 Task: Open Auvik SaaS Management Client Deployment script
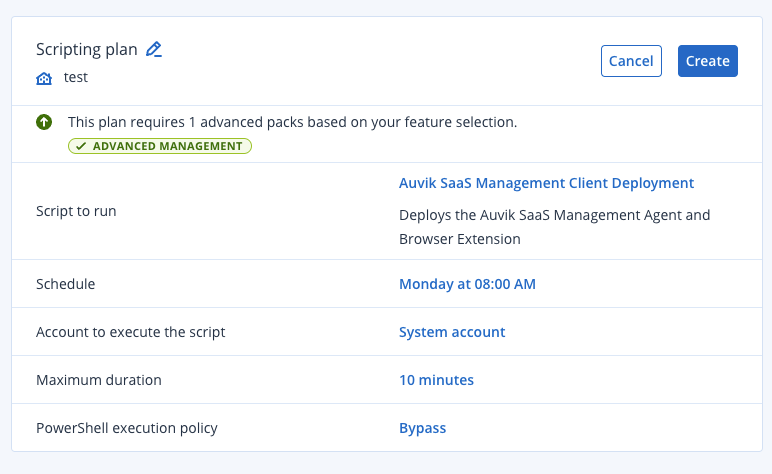[x=546, y=183]
